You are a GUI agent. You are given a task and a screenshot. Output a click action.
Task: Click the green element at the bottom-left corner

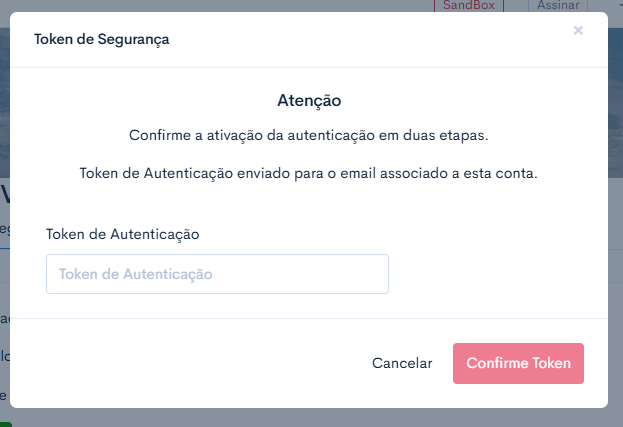tap(6, 425)
